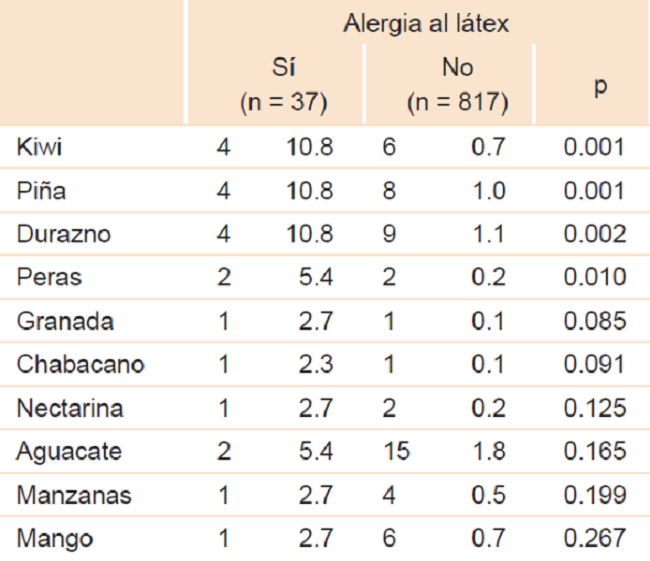The height and width of the screenshot is (561, 650).
Task: Click the p-value 0.267 for Mango
Action: [595, 539]
